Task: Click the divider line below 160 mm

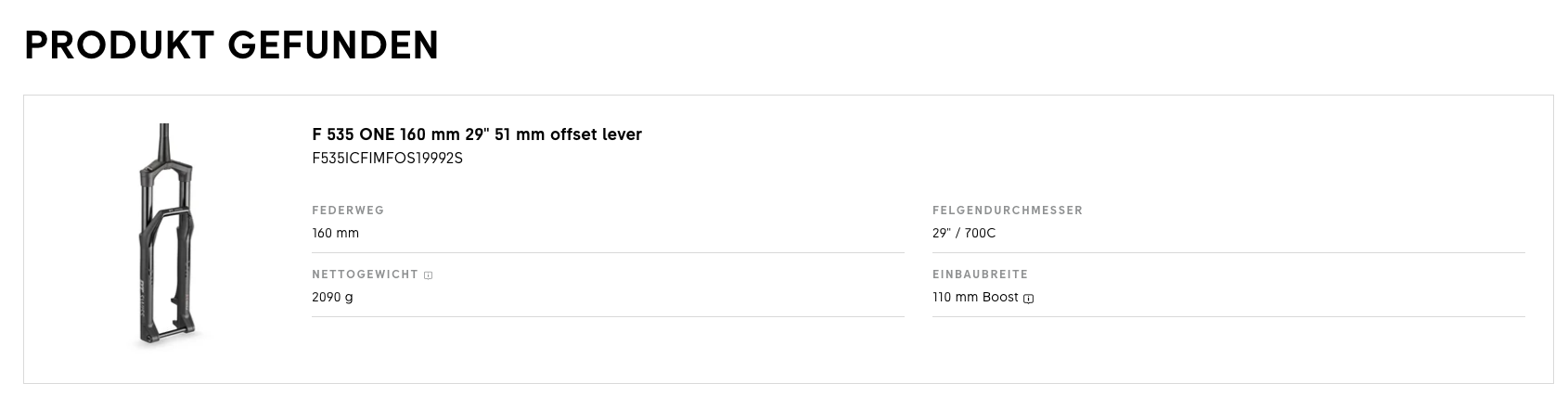Action: (608, 252)
